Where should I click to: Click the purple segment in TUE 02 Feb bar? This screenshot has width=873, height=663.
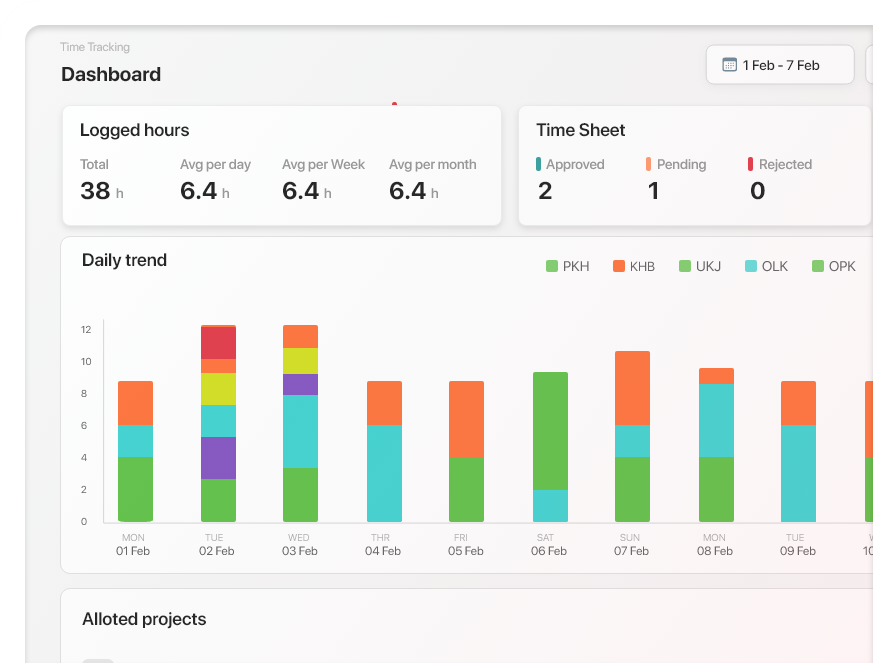coord(218,458)
